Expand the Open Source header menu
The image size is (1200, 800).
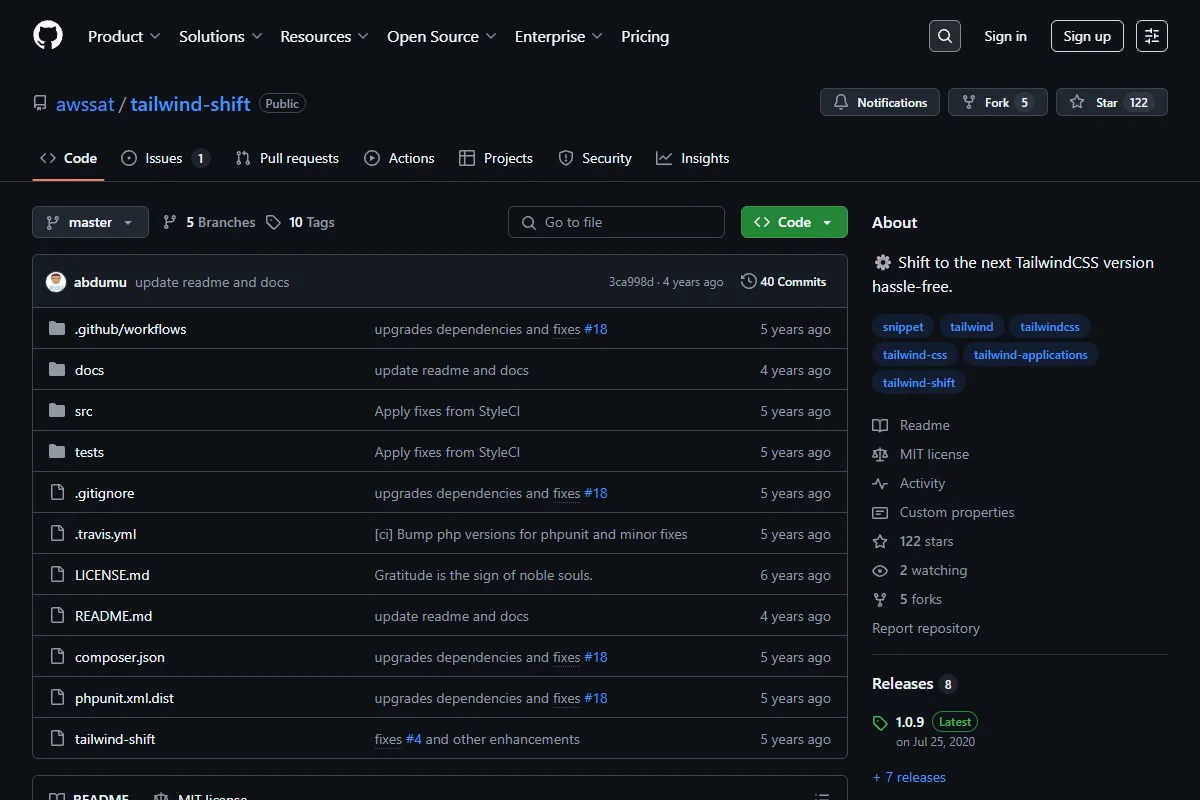coord(442,36)
